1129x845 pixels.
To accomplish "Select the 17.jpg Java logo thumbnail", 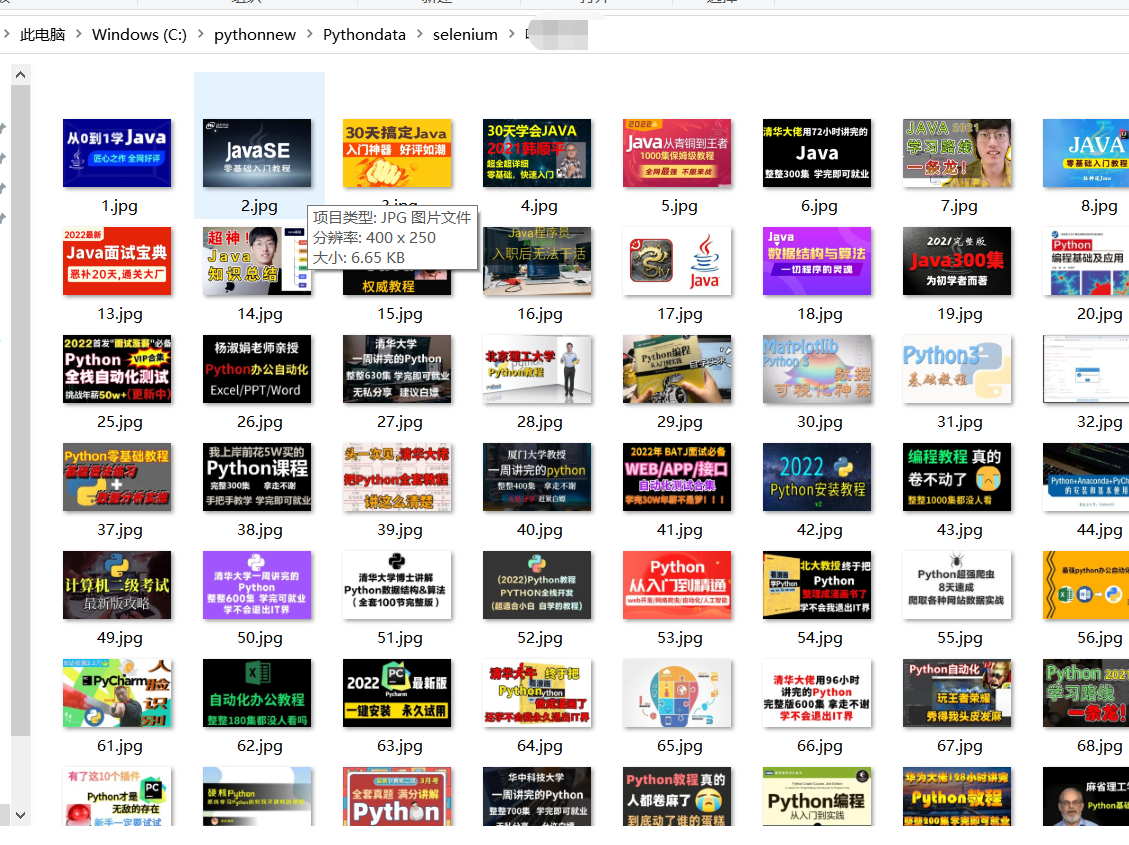I will [x=677, y=261].
